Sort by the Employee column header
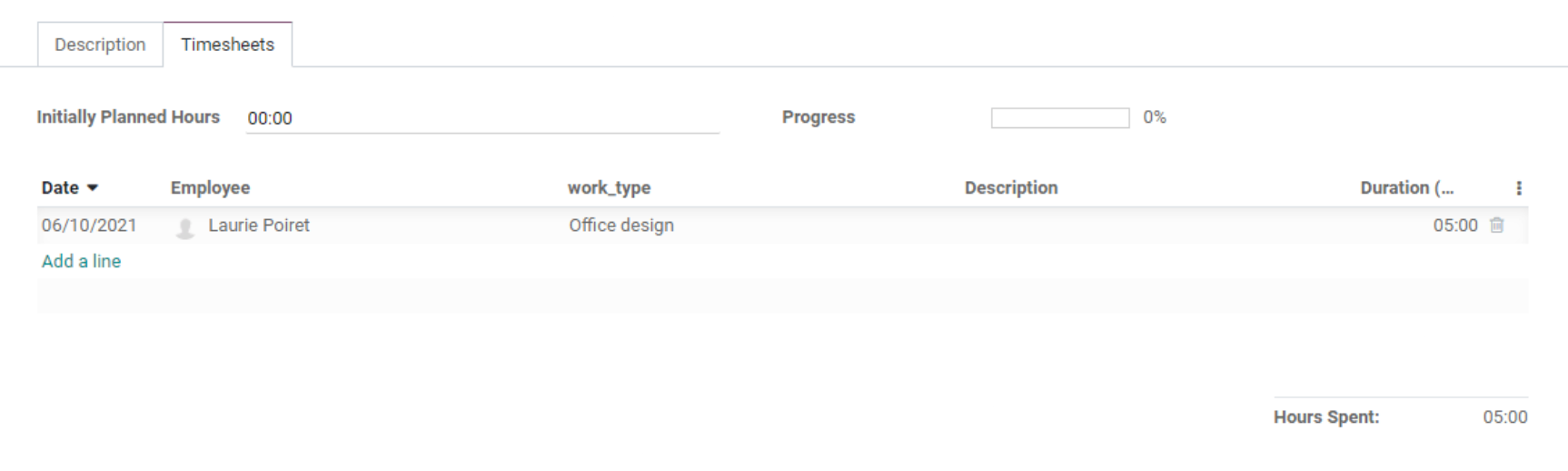This screenshot has width=1568, height=471. (x=210, y=188)
